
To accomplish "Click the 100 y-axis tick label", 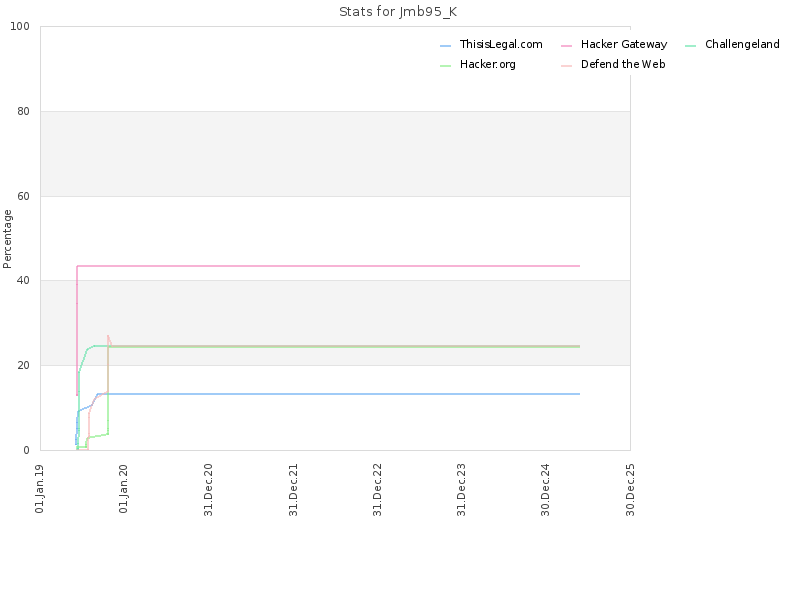I will [20, 27].
